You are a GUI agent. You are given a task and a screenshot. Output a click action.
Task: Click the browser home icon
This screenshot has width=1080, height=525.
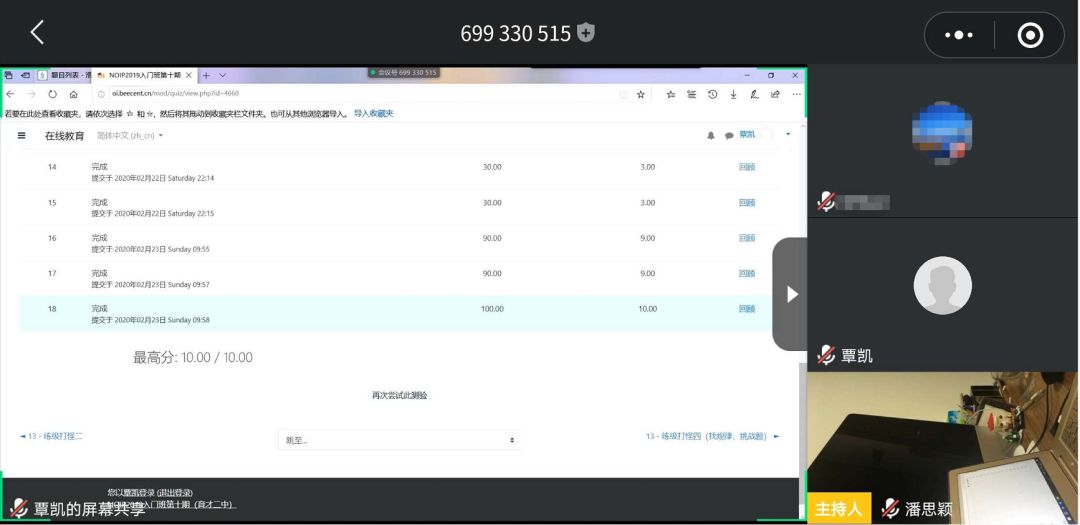[73, 94]
